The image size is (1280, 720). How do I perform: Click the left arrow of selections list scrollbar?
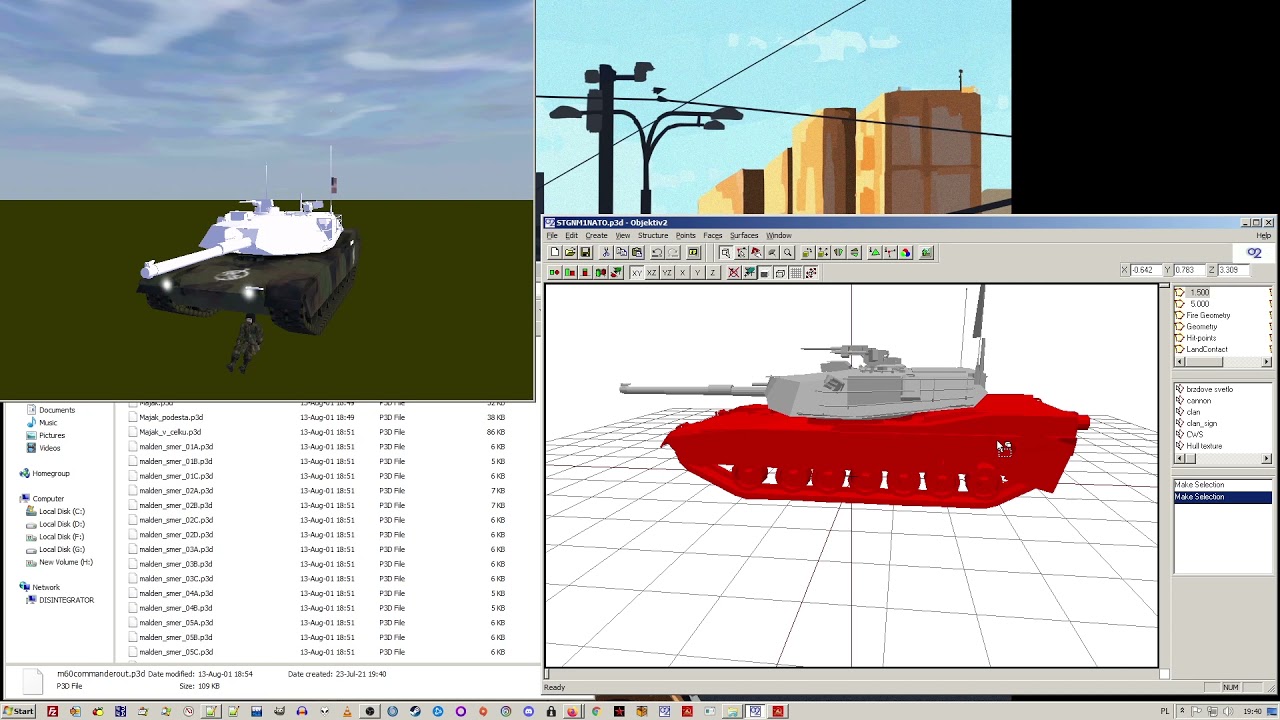pyautogui.click(x=1179, y=459)
